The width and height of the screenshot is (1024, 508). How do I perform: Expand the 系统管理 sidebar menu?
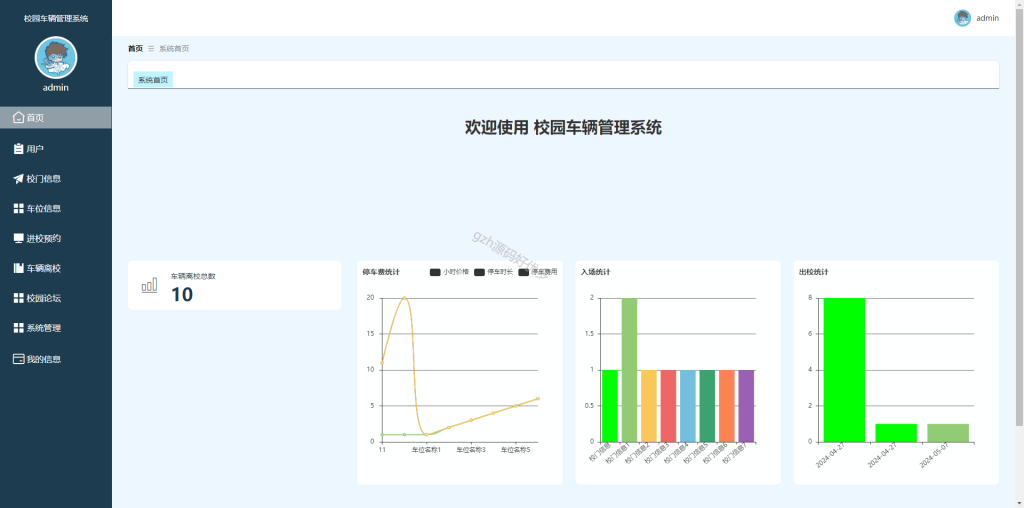pos(56,328)
